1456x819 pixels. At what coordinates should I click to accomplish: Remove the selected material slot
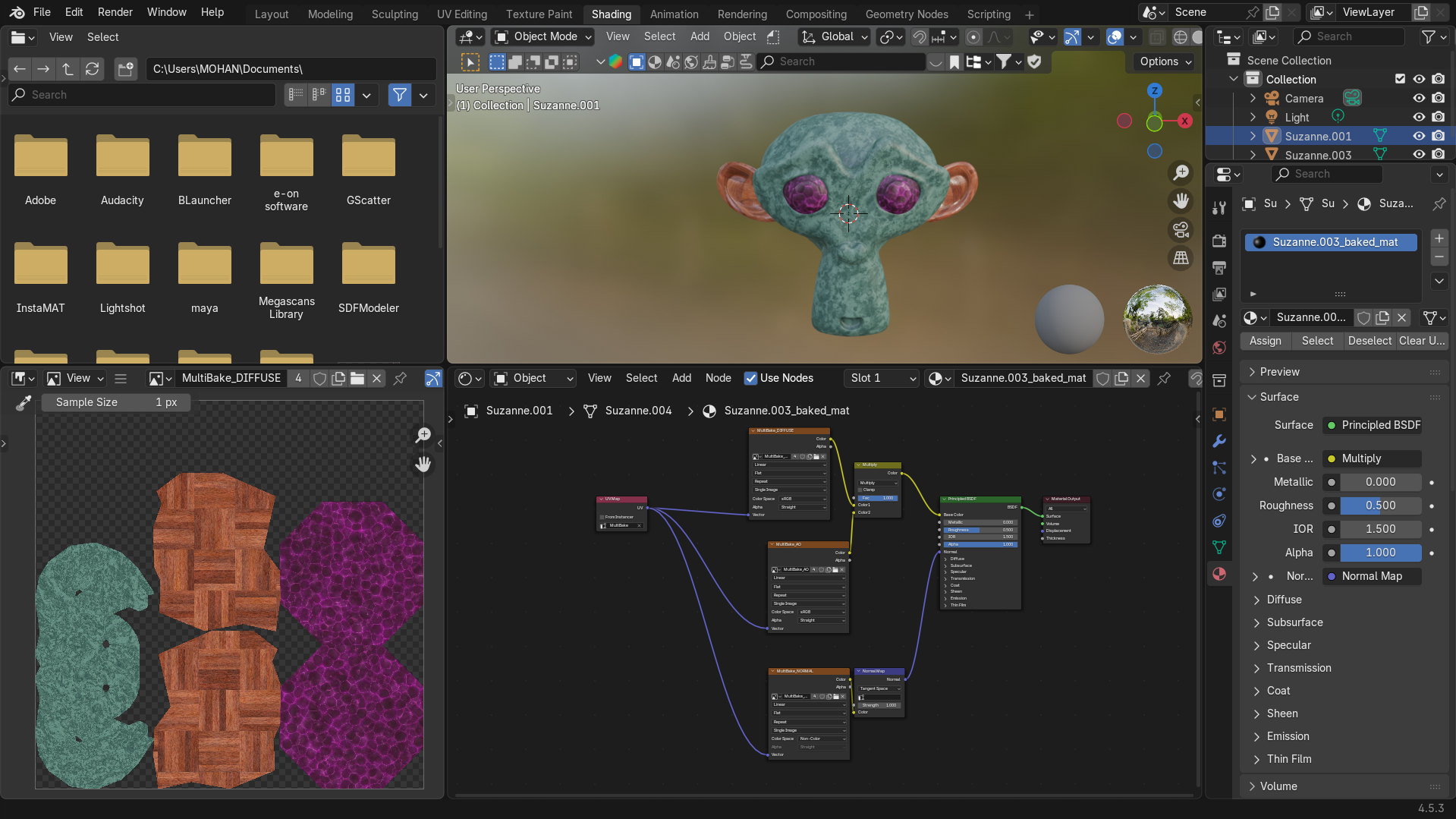pyautogui.click(x=1439, y=257)
